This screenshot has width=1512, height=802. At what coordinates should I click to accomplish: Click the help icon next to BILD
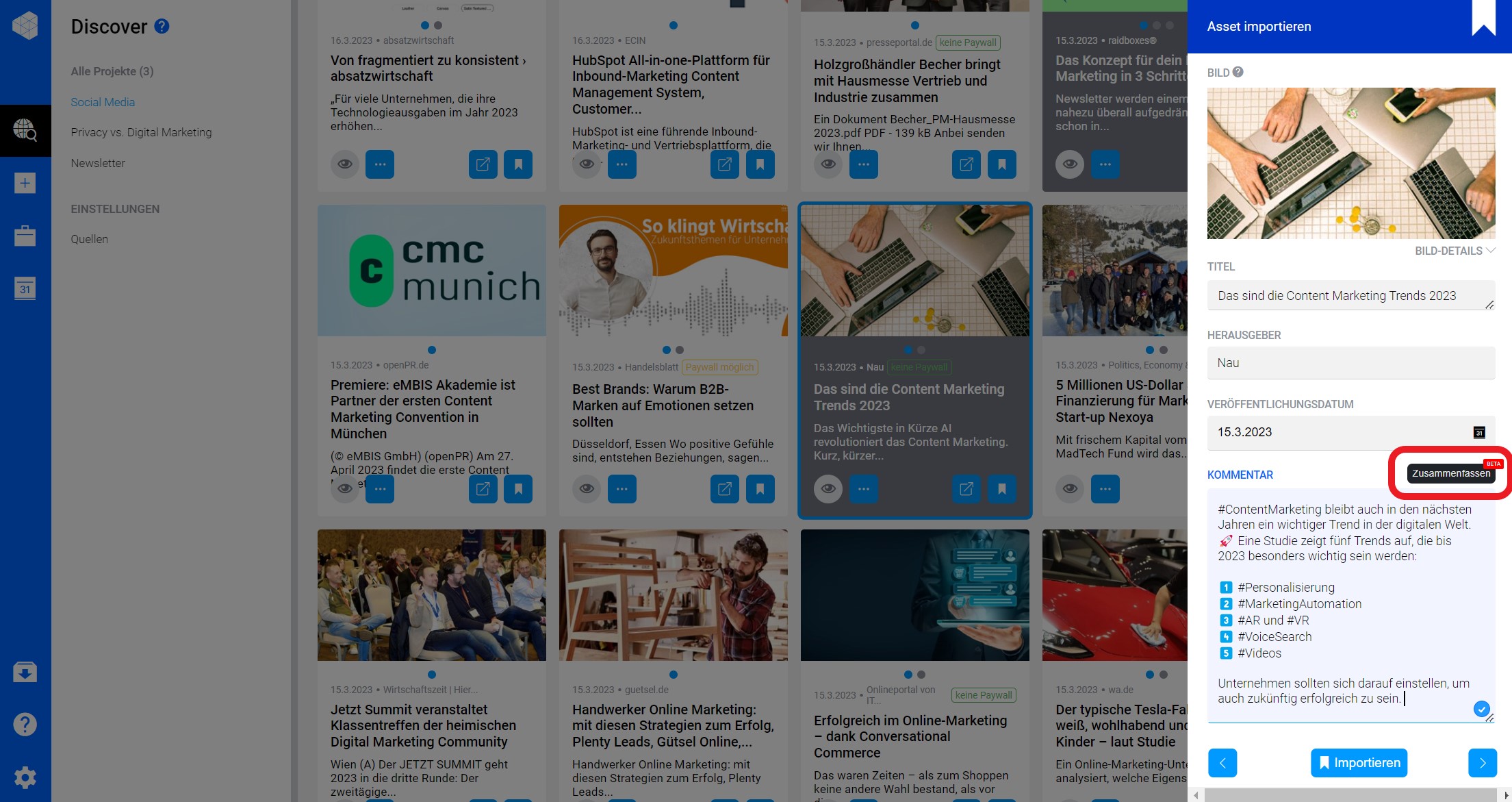click(1238, 72)
